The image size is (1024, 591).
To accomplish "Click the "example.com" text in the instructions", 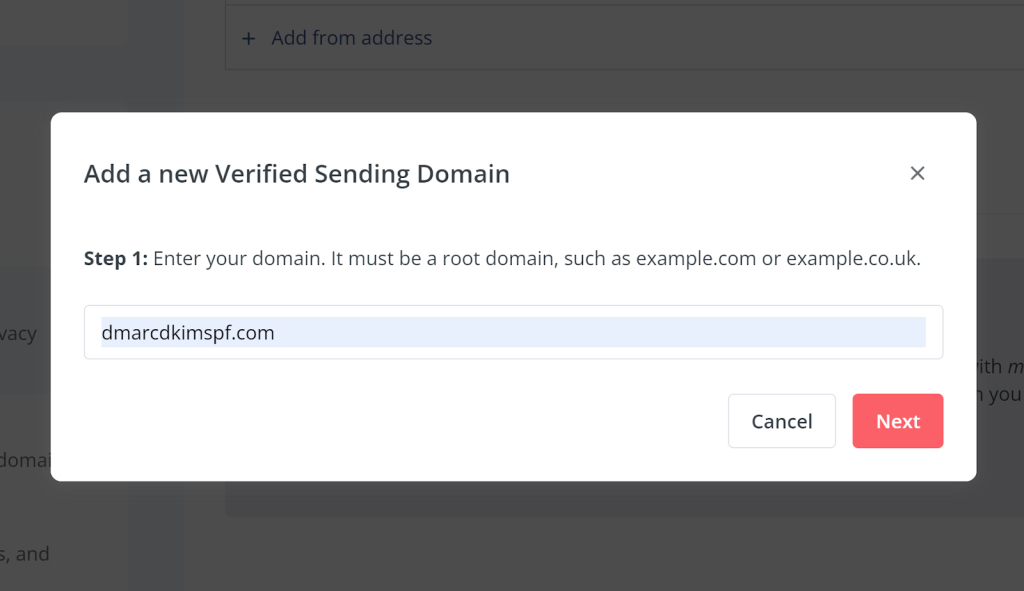I will [x=696, y=259].
